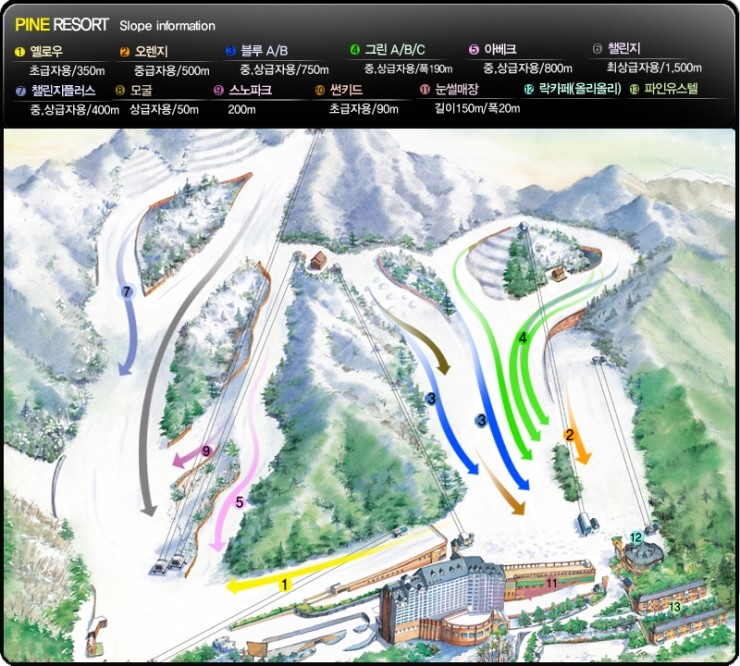Select the 11 marker on the sledding area
Image resolution: width=740 pixels, height=666 pixels.
coord(552,583)
